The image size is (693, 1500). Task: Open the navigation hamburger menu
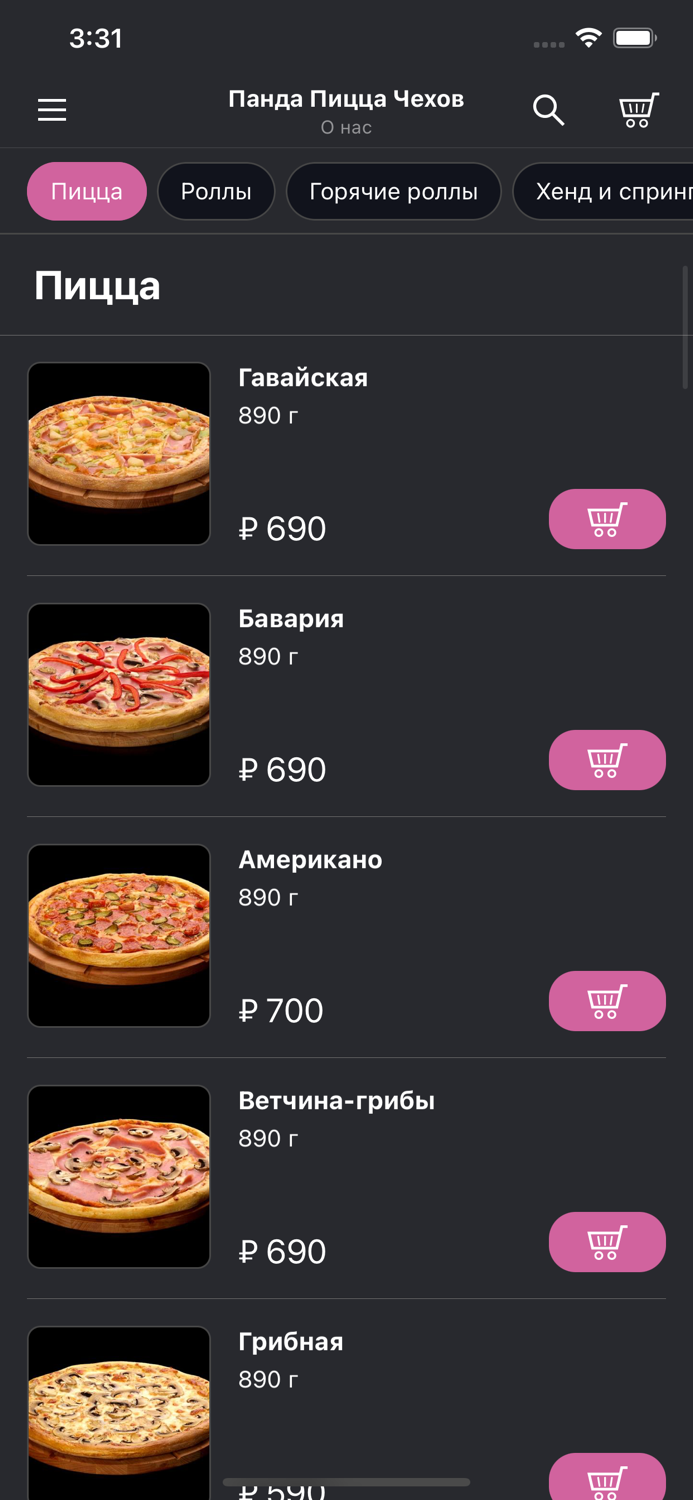pyautogui.click(x=52, y=110)
